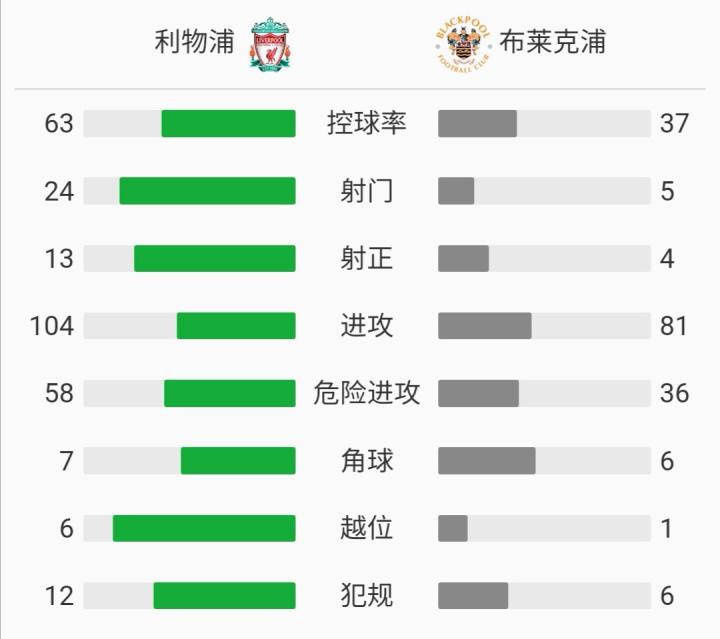
Task: Select the 犯规 stat label
Action: [367, 595]
